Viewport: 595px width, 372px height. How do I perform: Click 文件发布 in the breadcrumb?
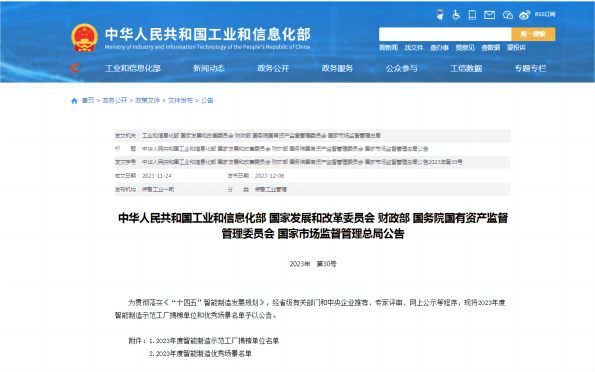coord(180,101)
